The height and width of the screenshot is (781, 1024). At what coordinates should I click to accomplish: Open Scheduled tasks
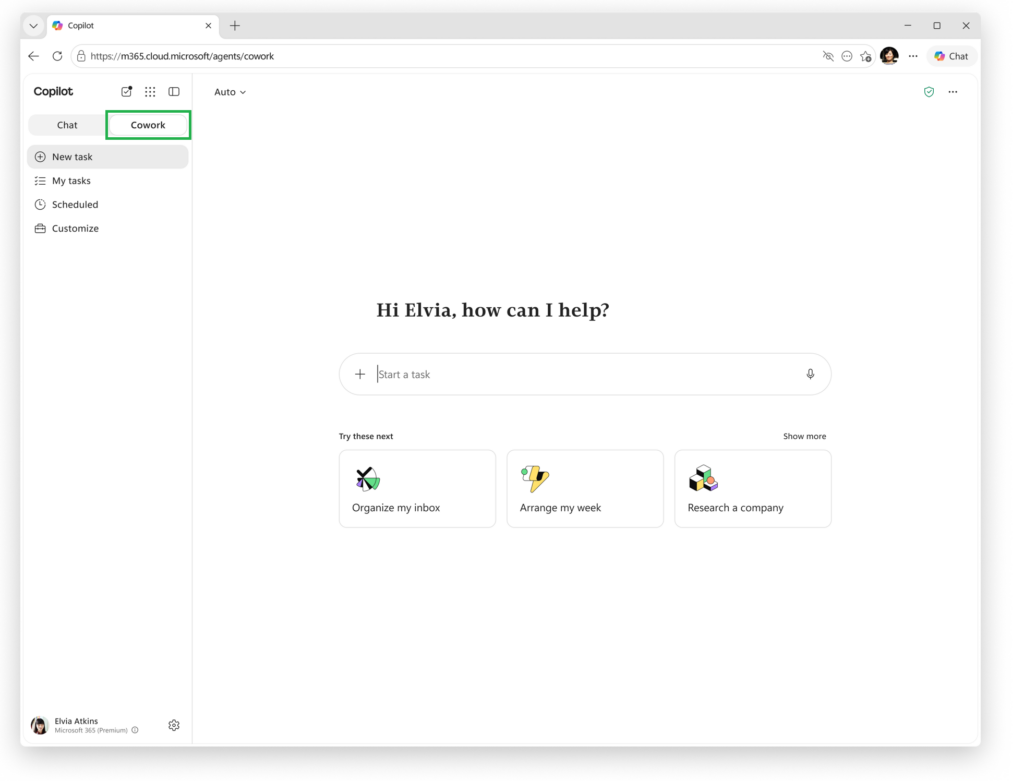pos(108,204)
